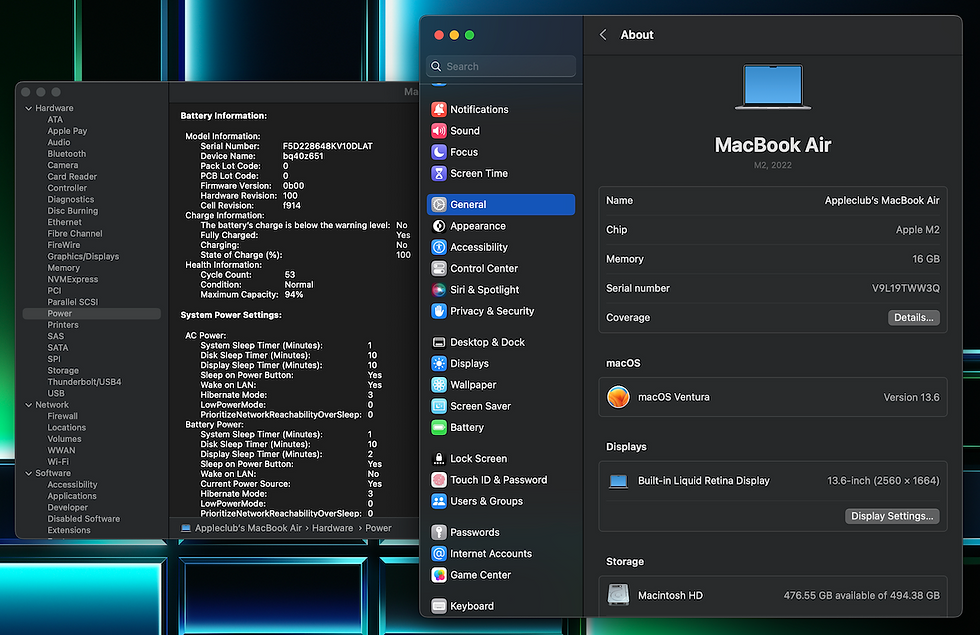The width and height of the screenshot is (980, 635).
Task: Select Thunderbolt/USB4 in Hardware list
Action: (84, 382)
